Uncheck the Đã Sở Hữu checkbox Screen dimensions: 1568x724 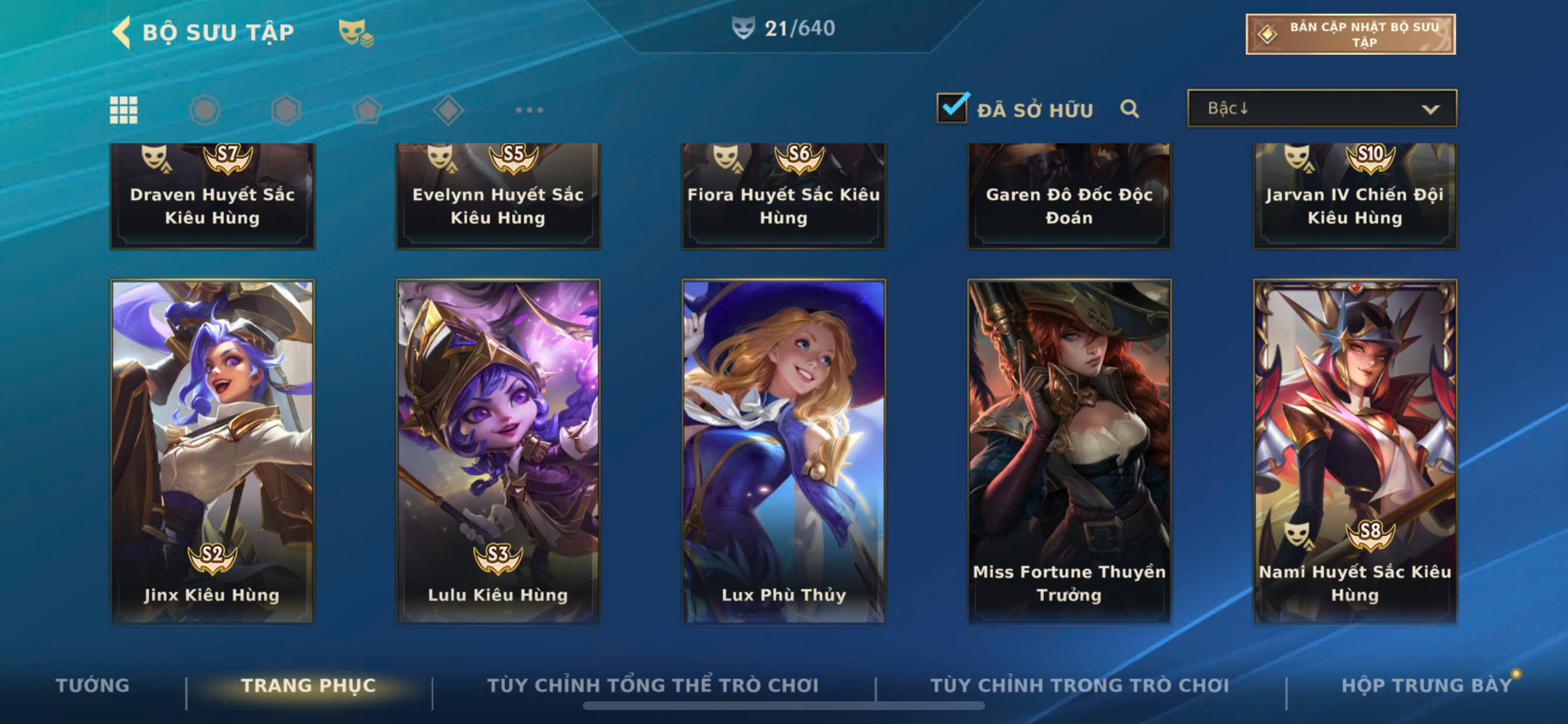[952, 108]
